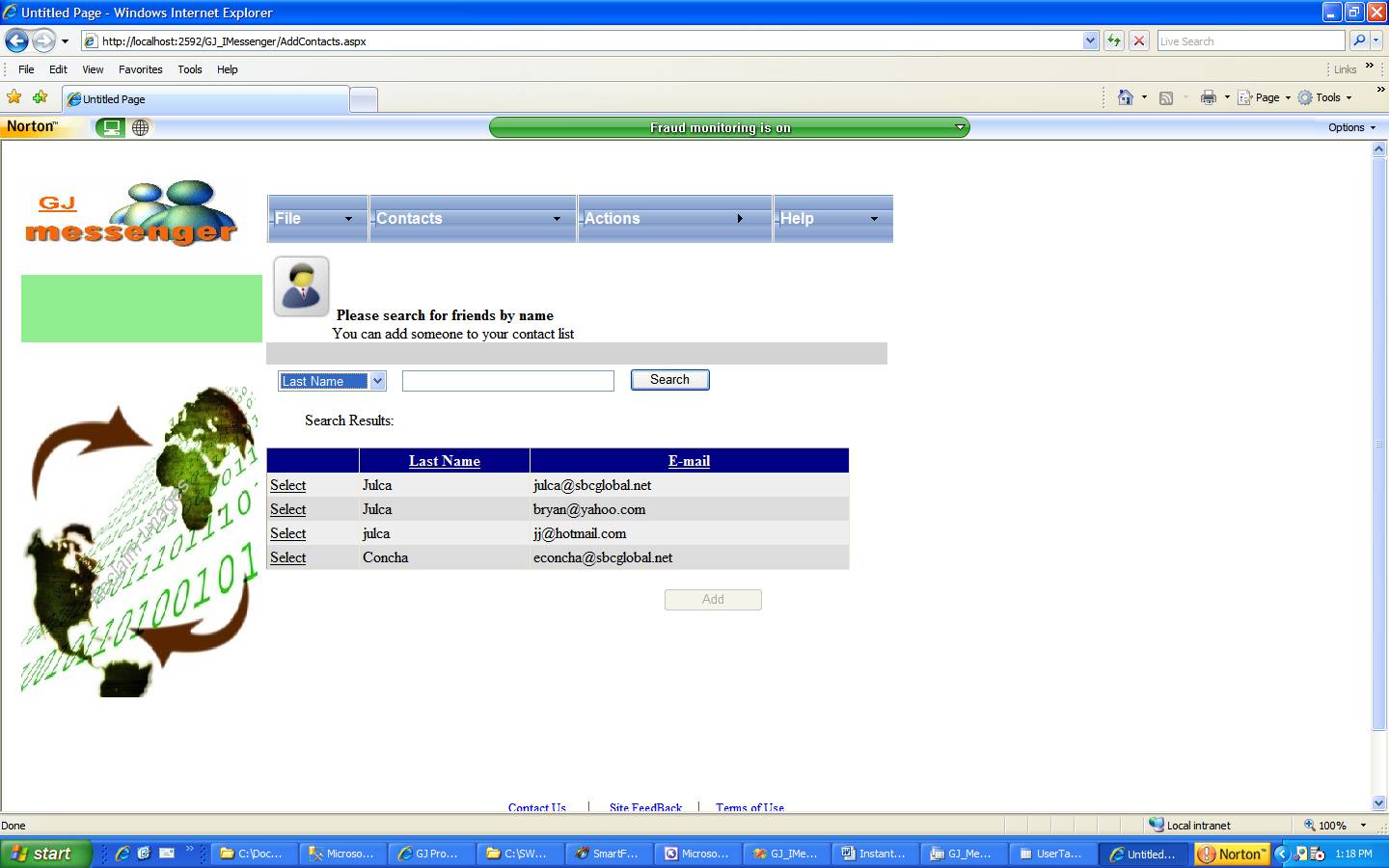Click the IE Back navigation arrow
This screenshot has height=868, width=1389.
point(16,41)
